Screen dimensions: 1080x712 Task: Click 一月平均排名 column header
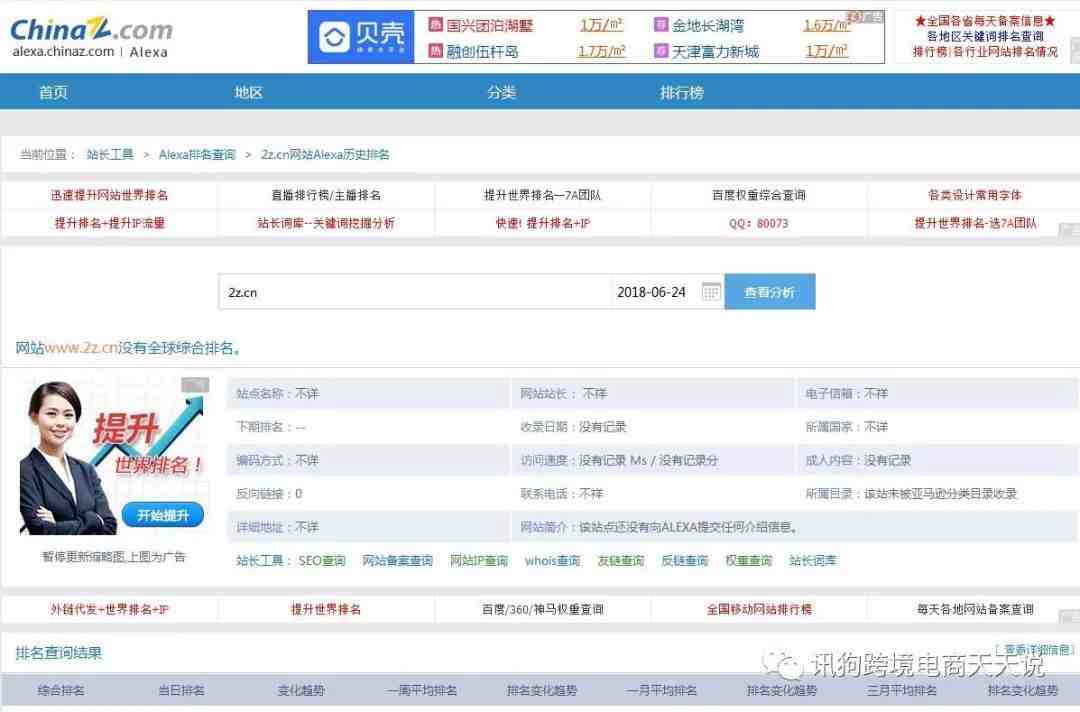pos(662,690)
